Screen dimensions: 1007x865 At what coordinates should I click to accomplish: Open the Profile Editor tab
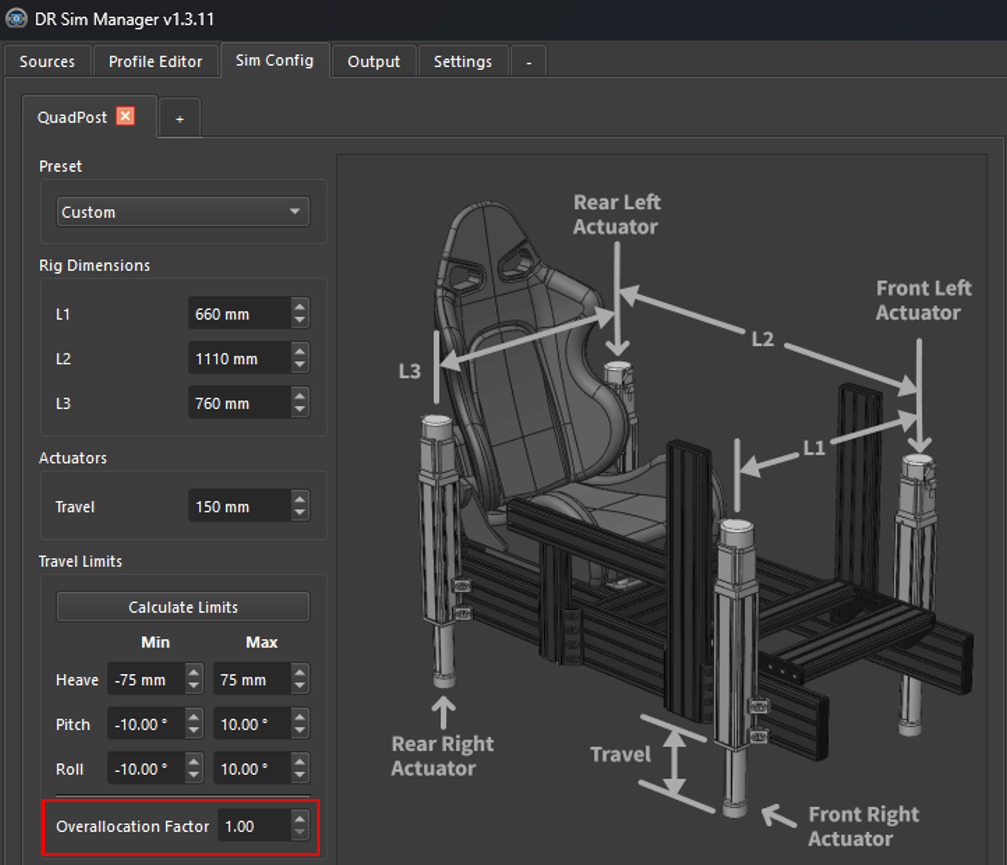pos(155,61)
